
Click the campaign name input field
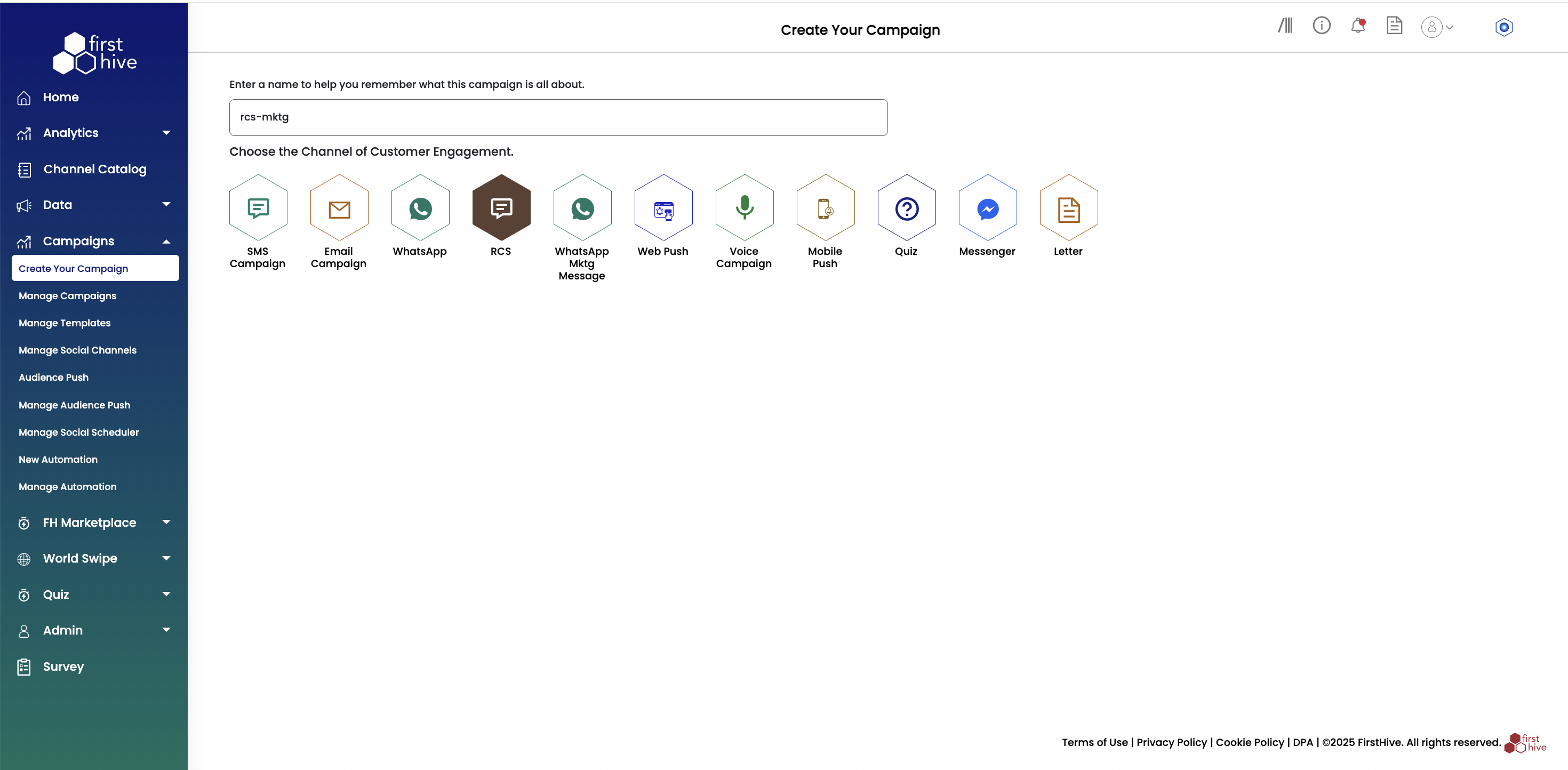point(558,117)
